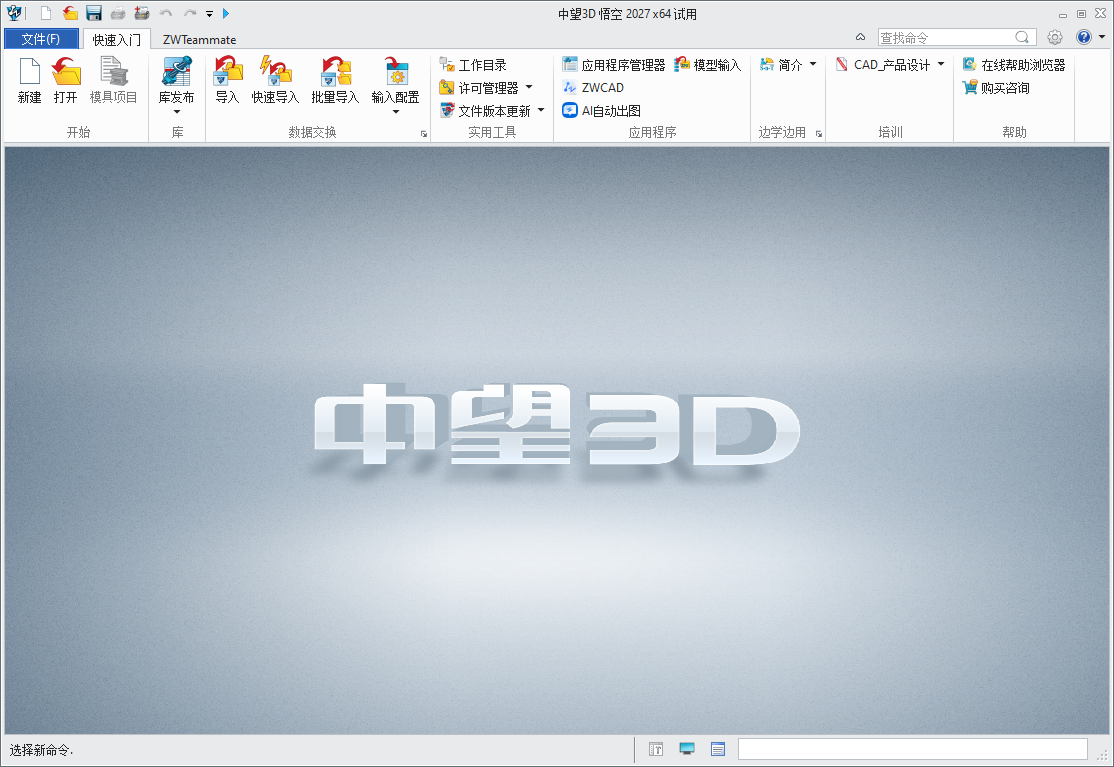Image resolution: width=1114 pixels, height=767 pixels.
Task: Click AI自动出图 auto drawing
Action: [602, 111]
